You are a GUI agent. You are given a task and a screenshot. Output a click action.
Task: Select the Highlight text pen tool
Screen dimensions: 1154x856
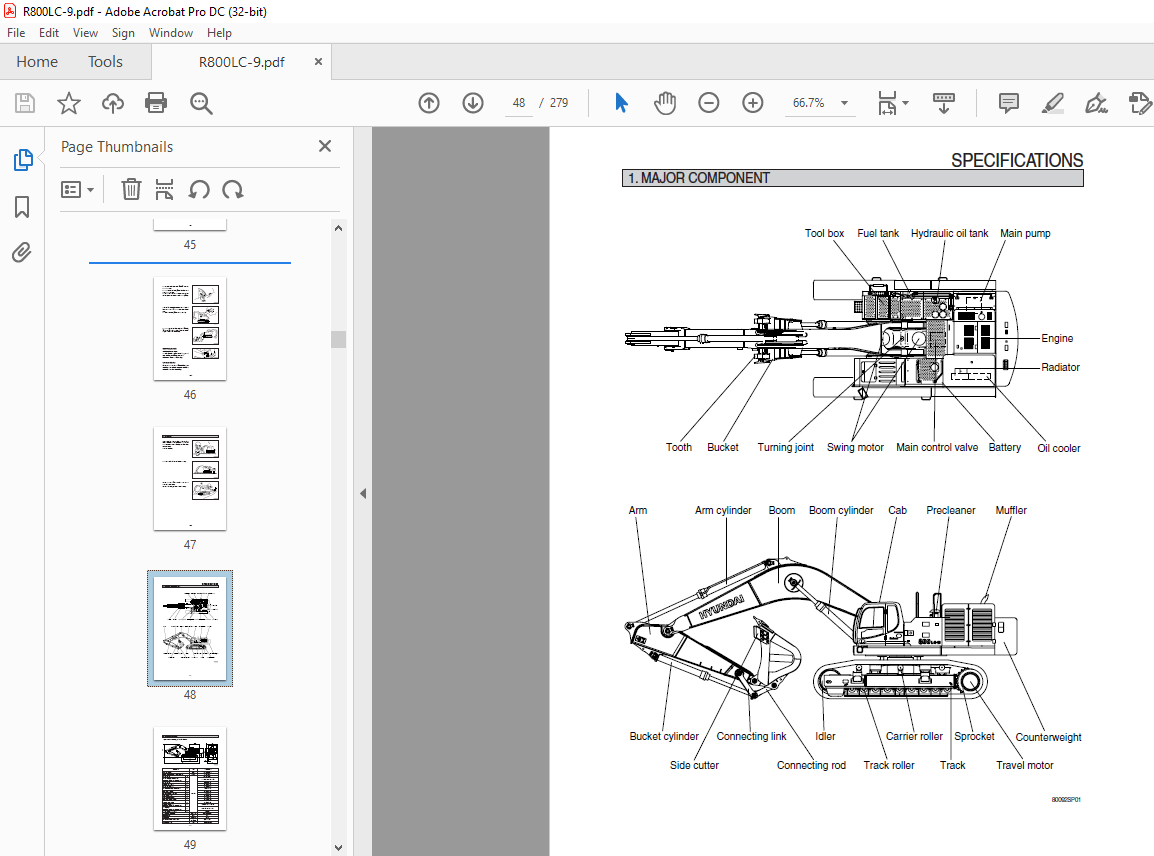(x=1053, y=103)
